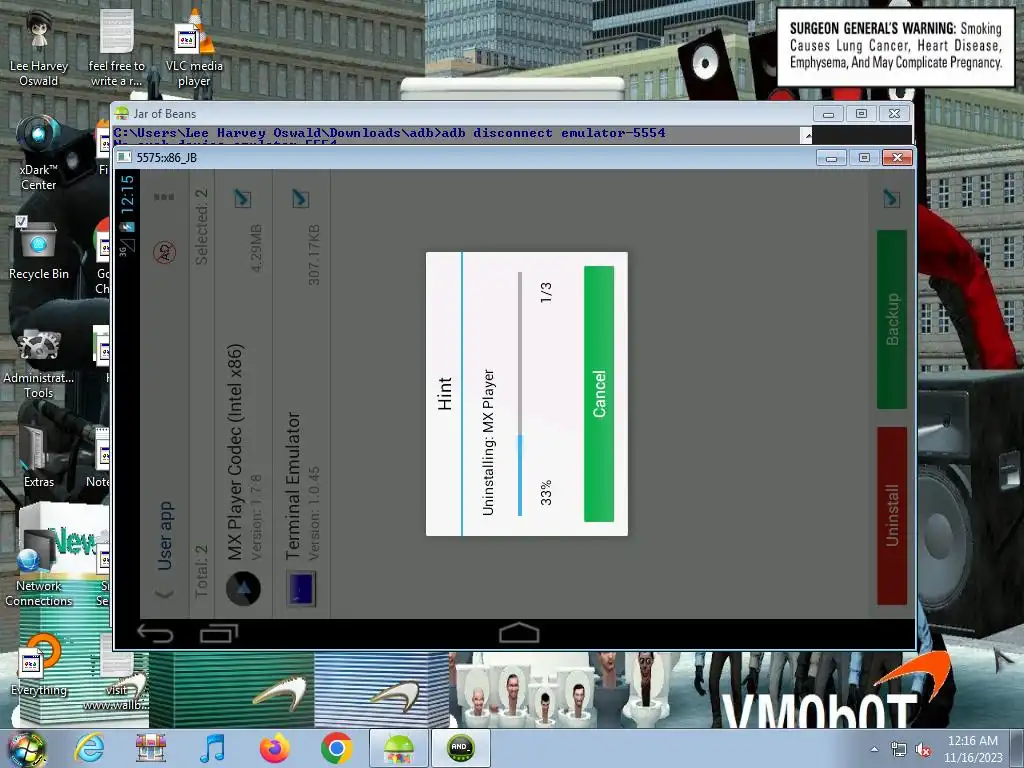1024x768 pixels.
Task: Open the store-front icon in the taskbar
Action: click(151, 748)
